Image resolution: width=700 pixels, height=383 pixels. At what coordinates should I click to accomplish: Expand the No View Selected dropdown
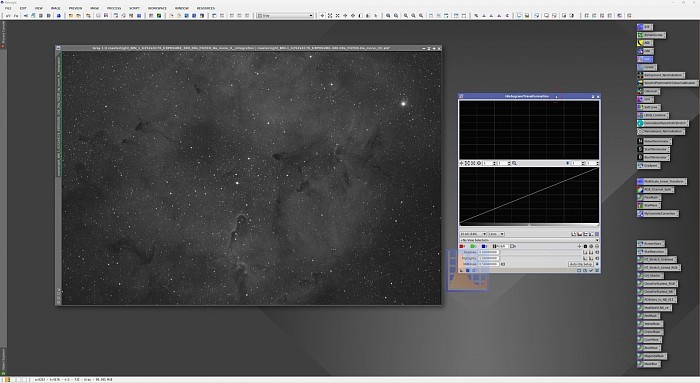point(529,240)
